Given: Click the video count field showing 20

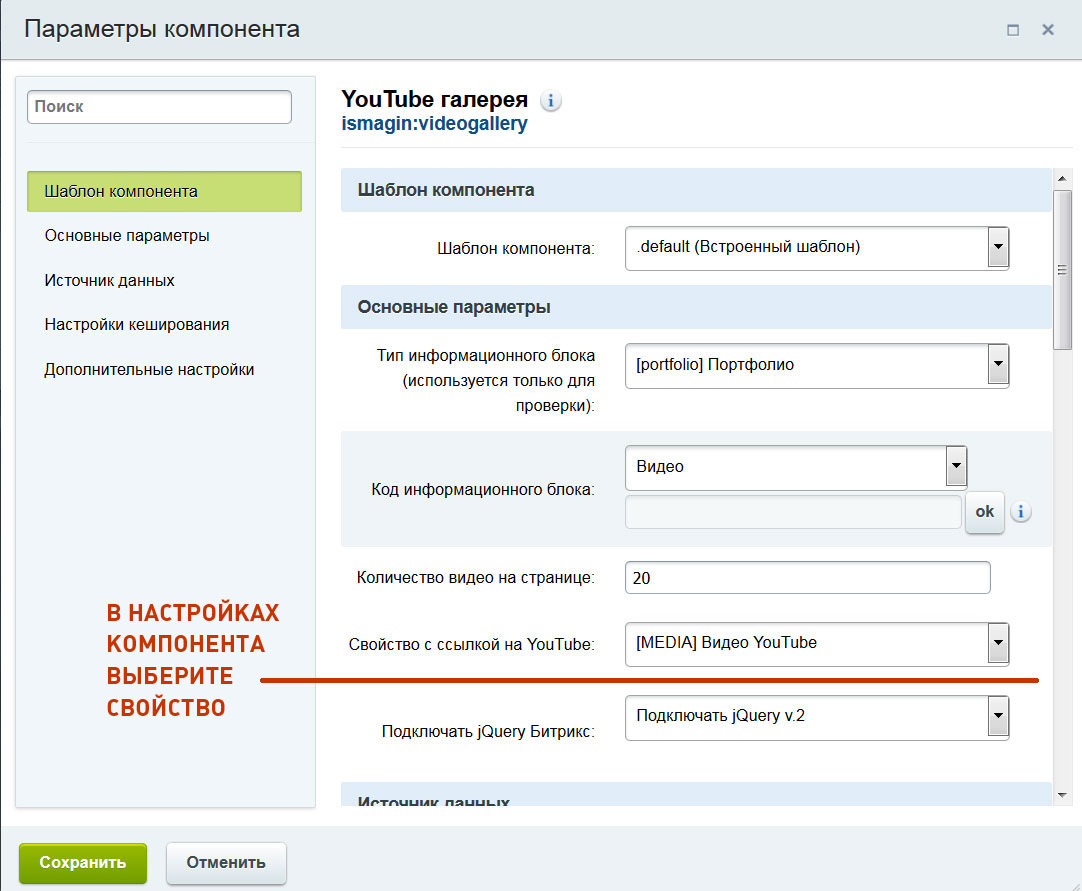Looking at the screenshot, I should pos(806,577).
